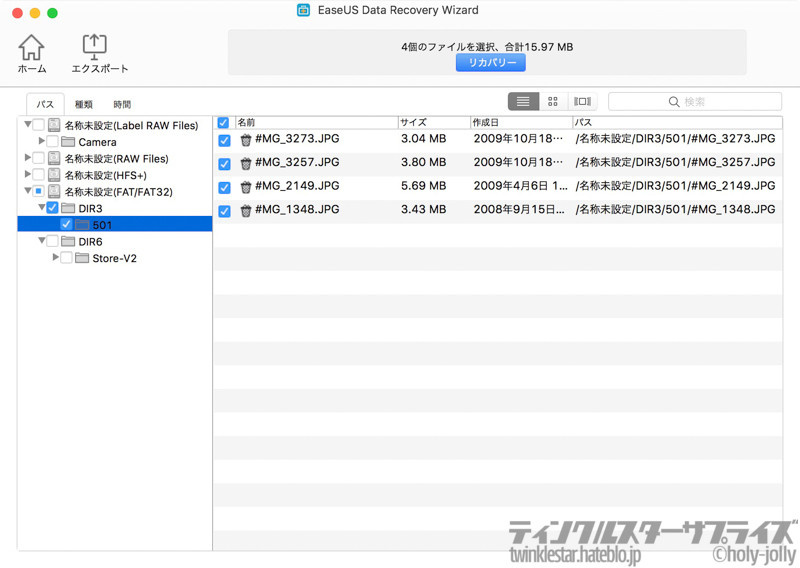Click the 2009年4月6日 date cell
Screen dimensions: 800x568
click(520, 186)
